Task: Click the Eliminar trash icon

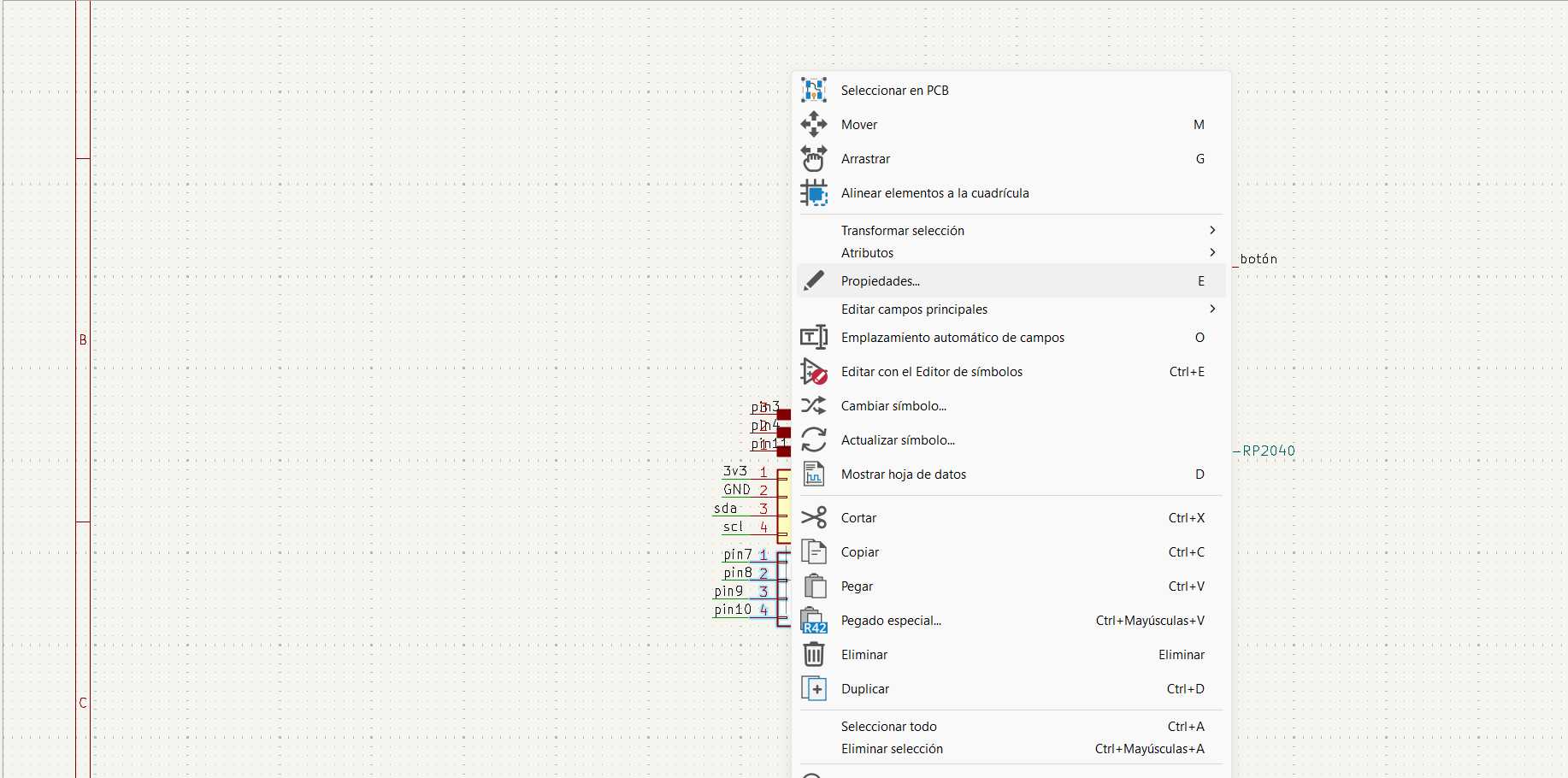Action: (815, 654)
